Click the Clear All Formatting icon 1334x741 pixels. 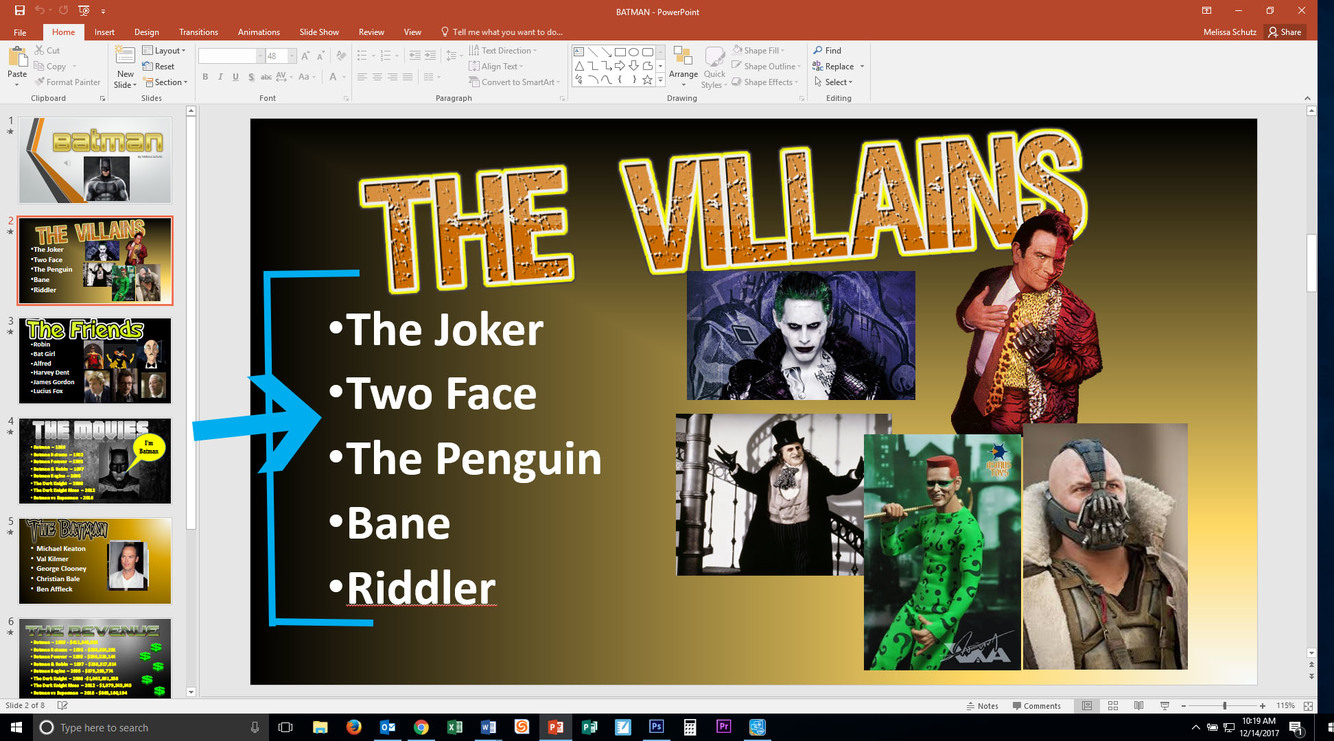341,56
